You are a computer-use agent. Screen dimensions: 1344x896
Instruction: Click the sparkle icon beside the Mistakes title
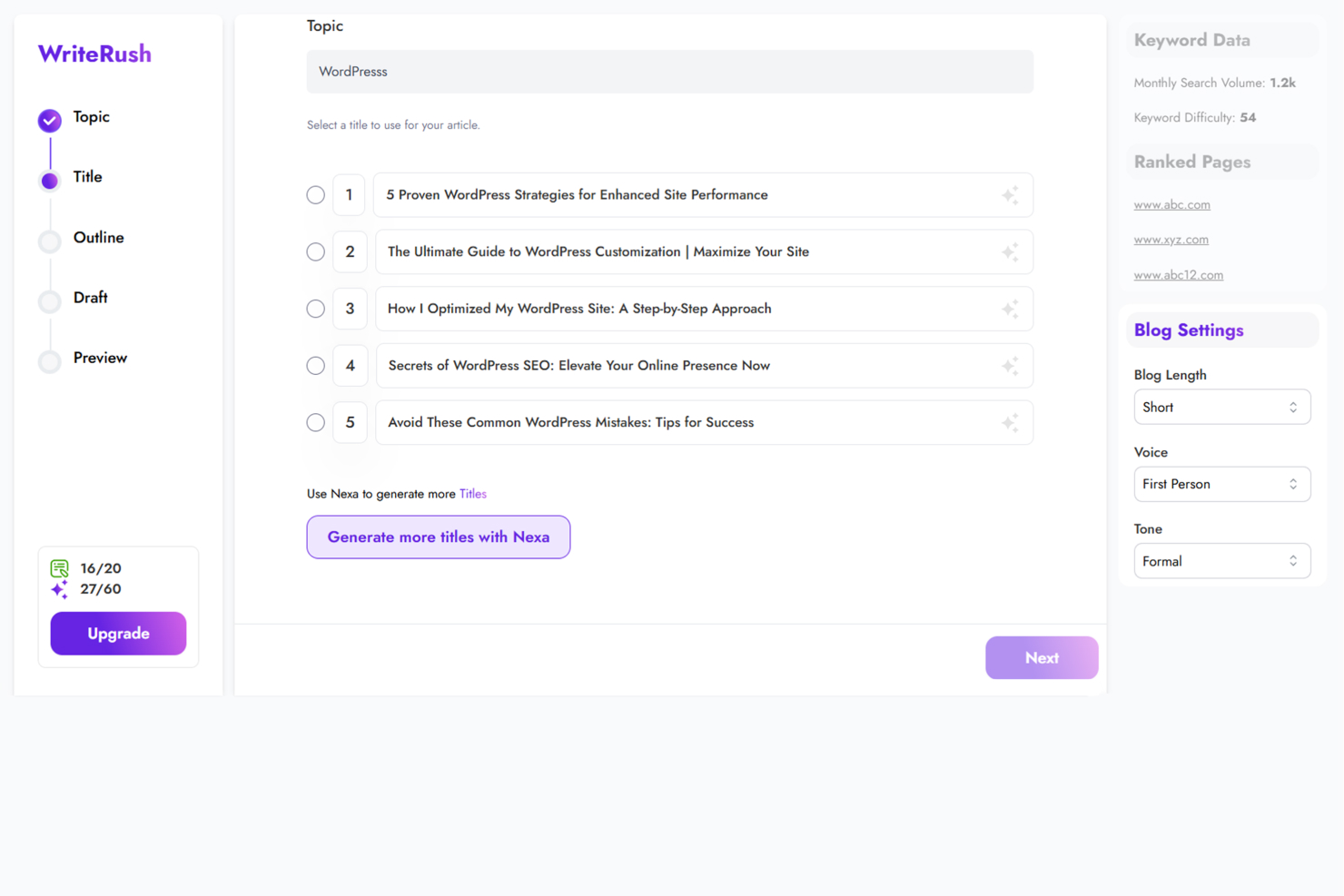click(1010, 422)
